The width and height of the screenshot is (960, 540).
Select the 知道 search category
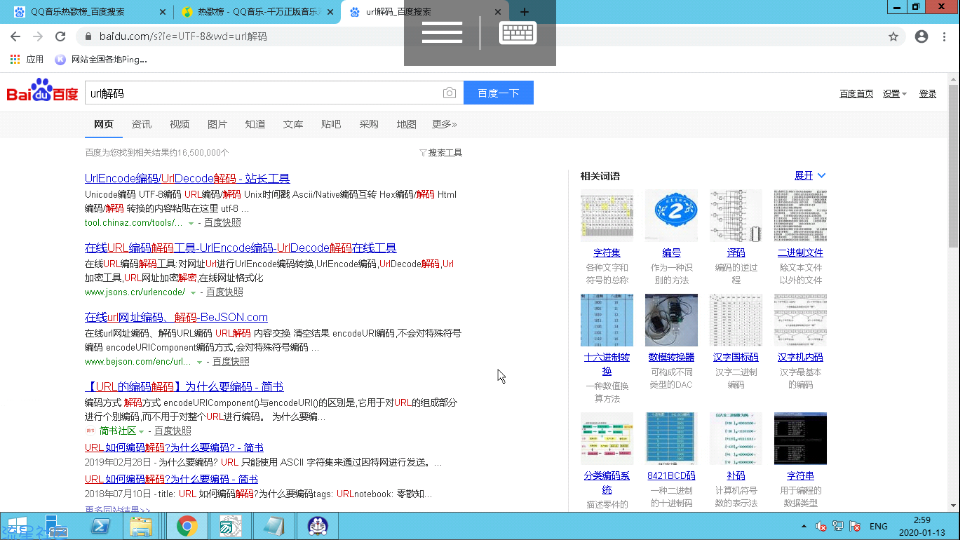pos(255,124)
